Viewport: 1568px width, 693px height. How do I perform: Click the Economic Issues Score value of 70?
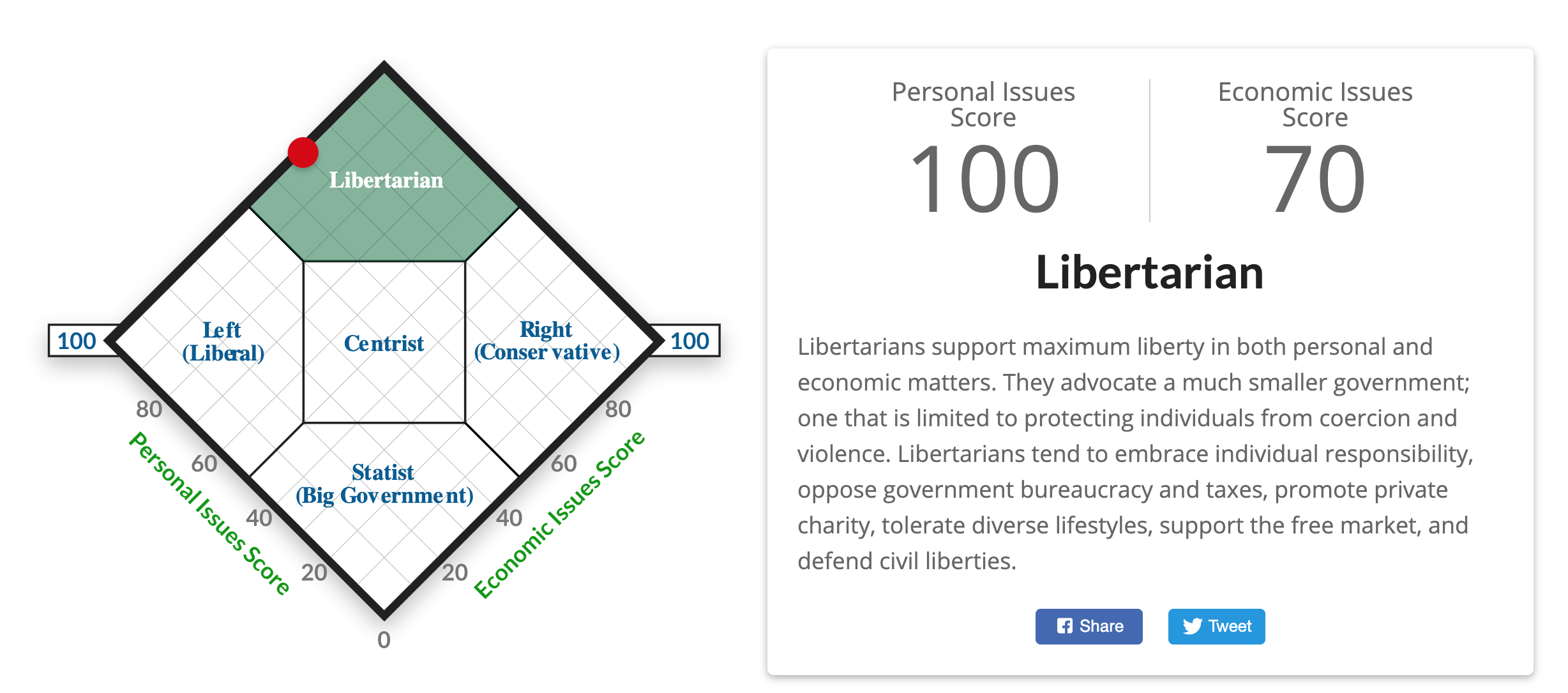tap(1315, 179)
